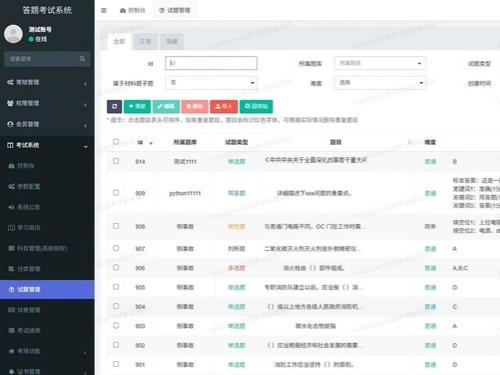Click the 题目 column header
The height and width of the screenshot is (375, 500).
point(335,142)
